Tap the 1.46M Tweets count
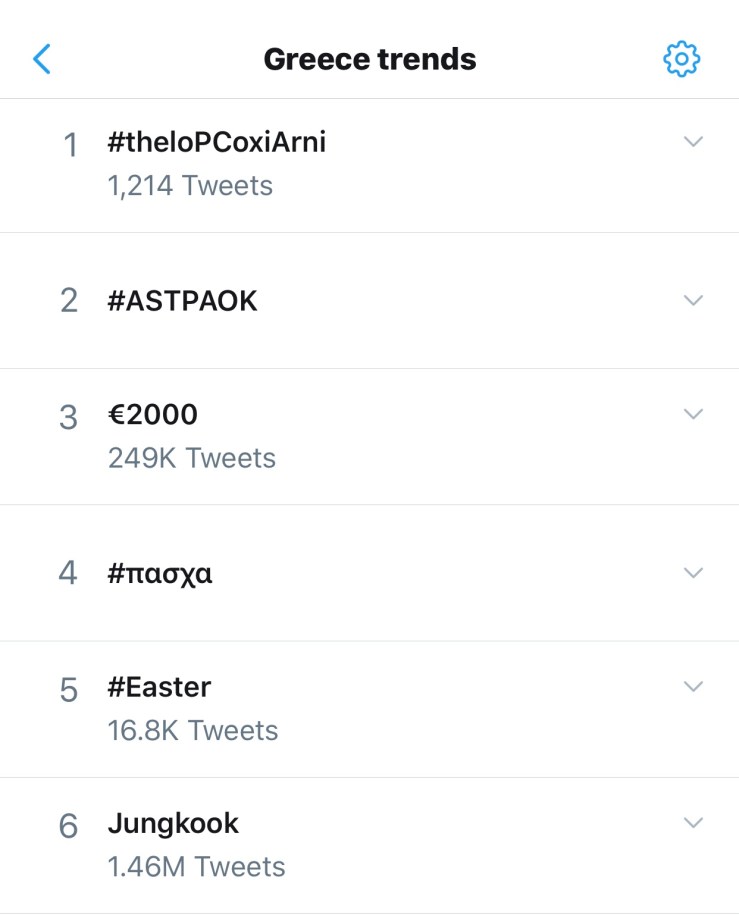Viewport: 739px width, 915px height. (197, 867)
